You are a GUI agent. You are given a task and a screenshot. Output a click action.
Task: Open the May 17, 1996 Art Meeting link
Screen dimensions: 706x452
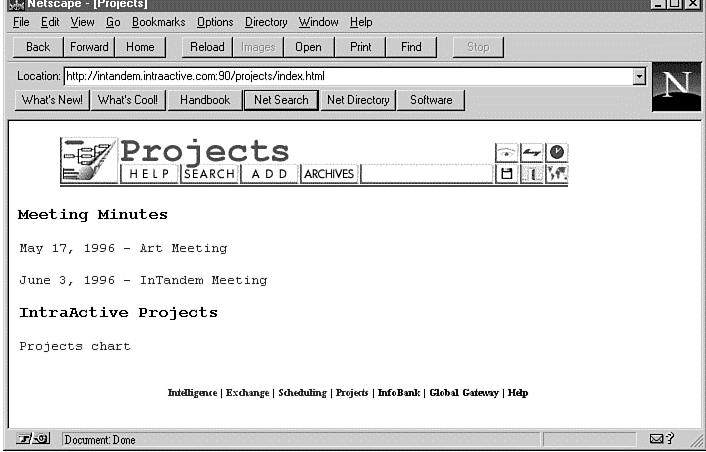123,248
